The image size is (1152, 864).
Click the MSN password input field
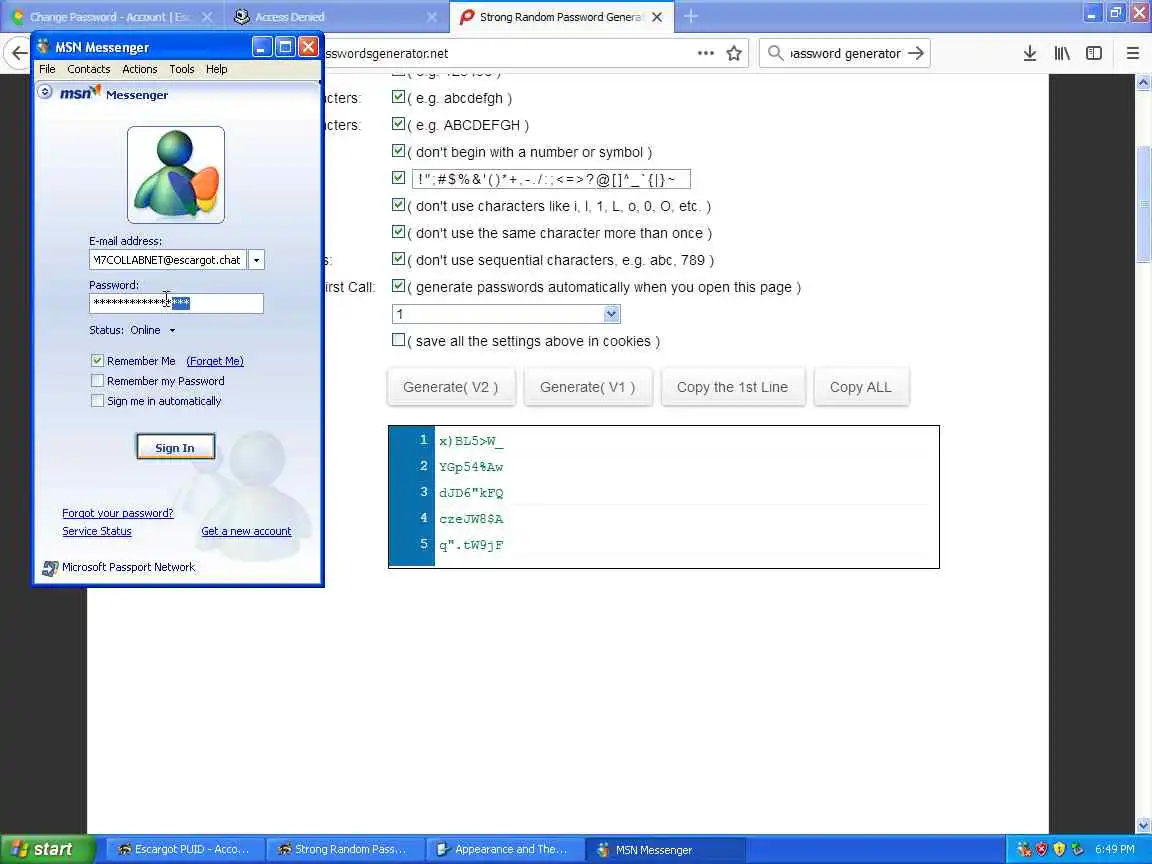point(176,303)
